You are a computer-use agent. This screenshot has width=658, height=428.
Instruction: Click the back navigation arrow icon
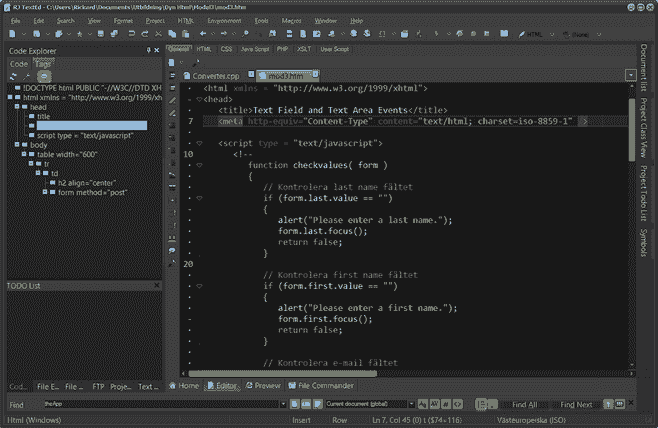click(x=203, y=34)
